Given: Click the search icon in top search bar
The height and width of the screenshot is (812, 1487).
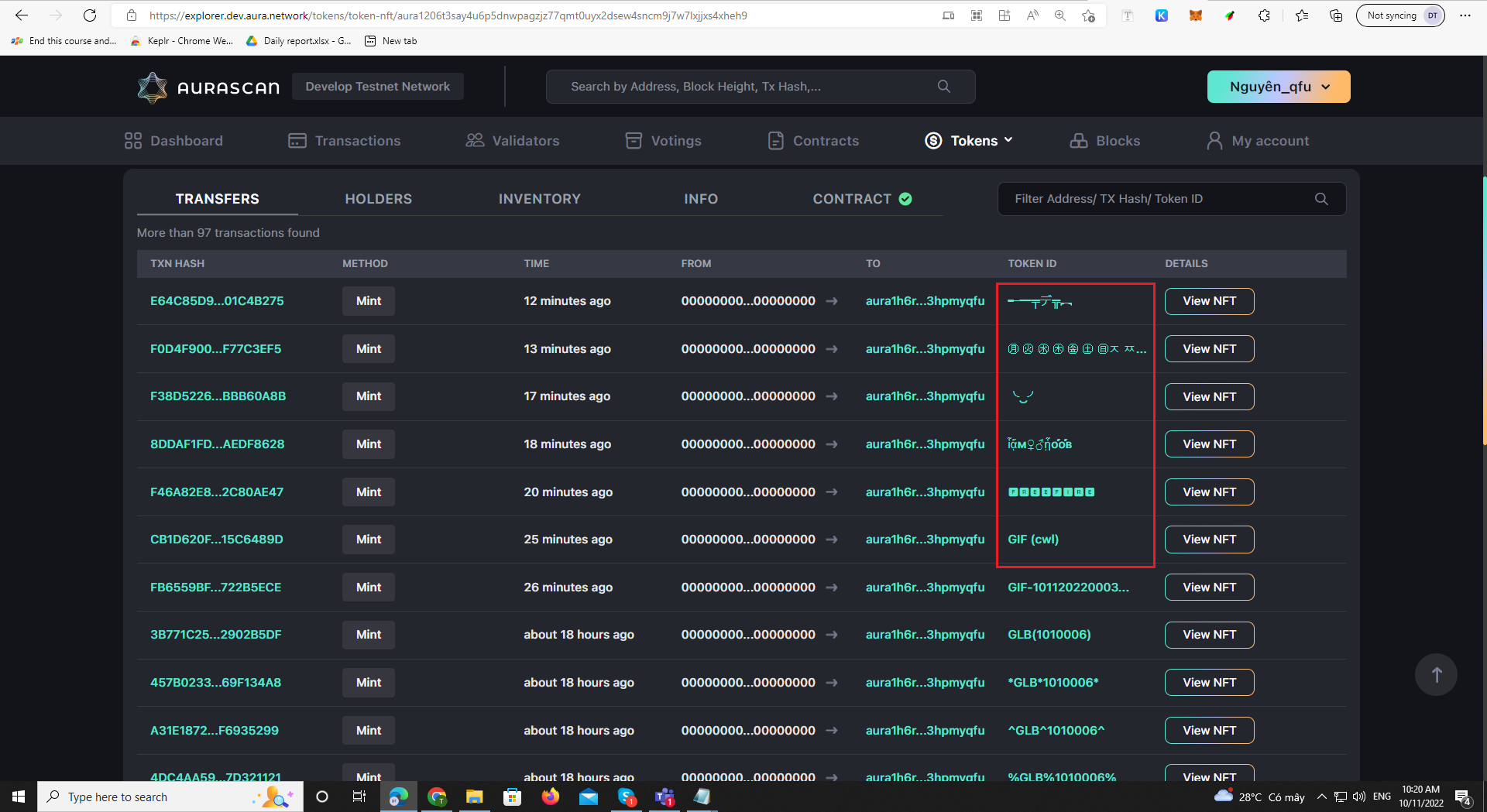Looking at the screenshot, I should [x=943, y=86].
